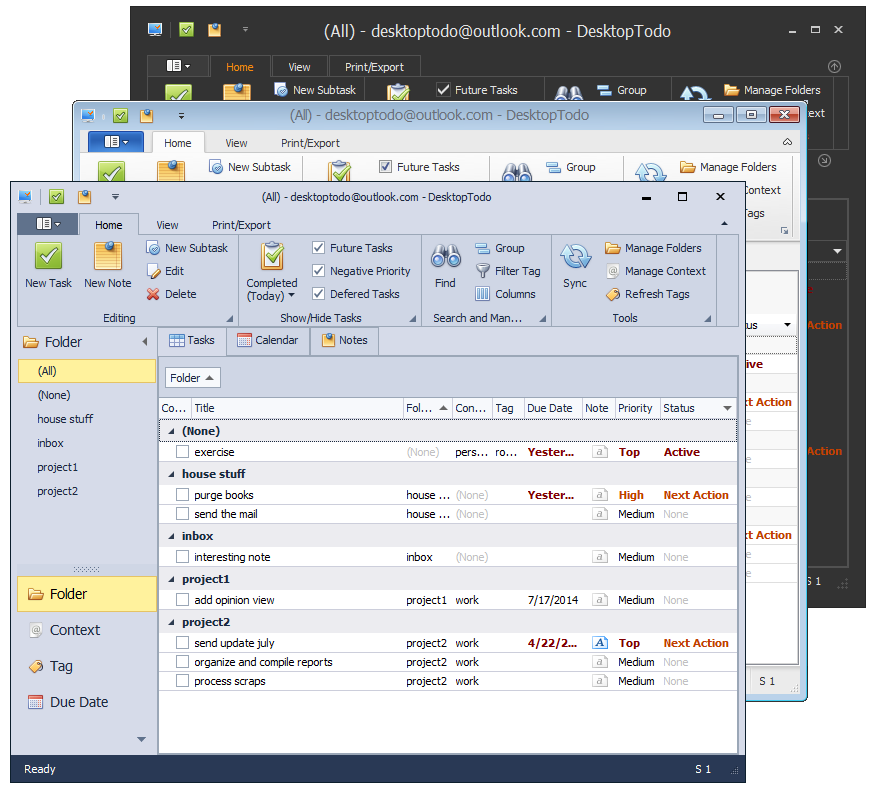Click Group in the dark back window

point(622,90)
